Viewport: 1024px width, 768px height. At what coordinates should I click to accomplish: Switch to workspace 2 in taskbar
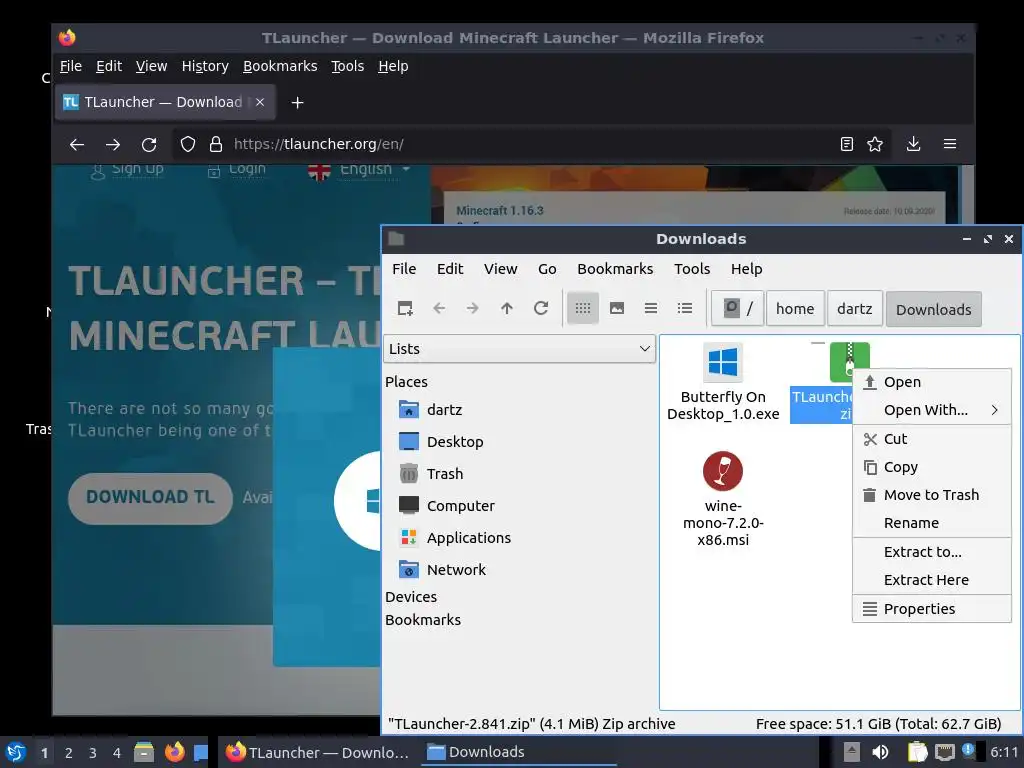pyautogui.click(x=69, y=753)
